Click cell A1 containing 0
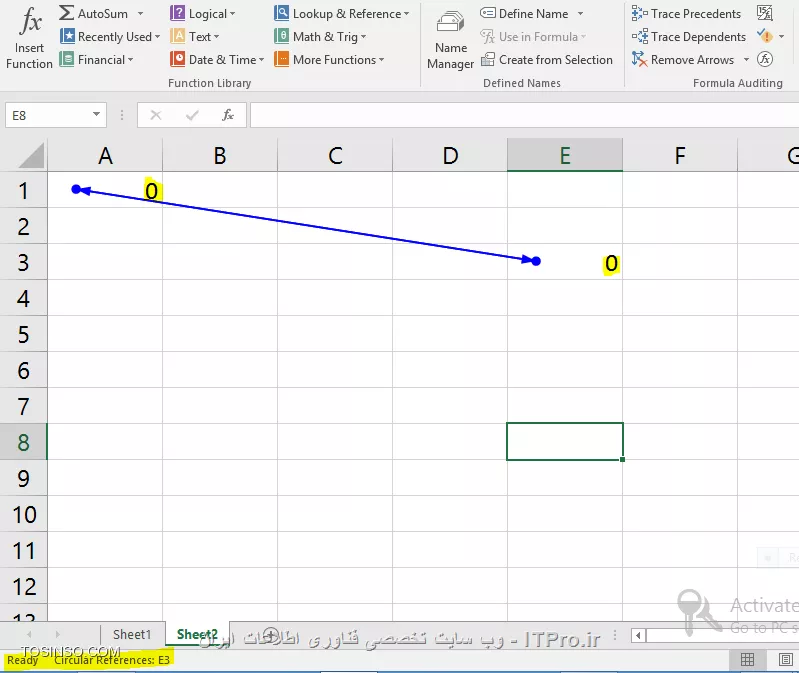Image resolution: width=799 pixels, height=673 pixels. click(105, 190)
